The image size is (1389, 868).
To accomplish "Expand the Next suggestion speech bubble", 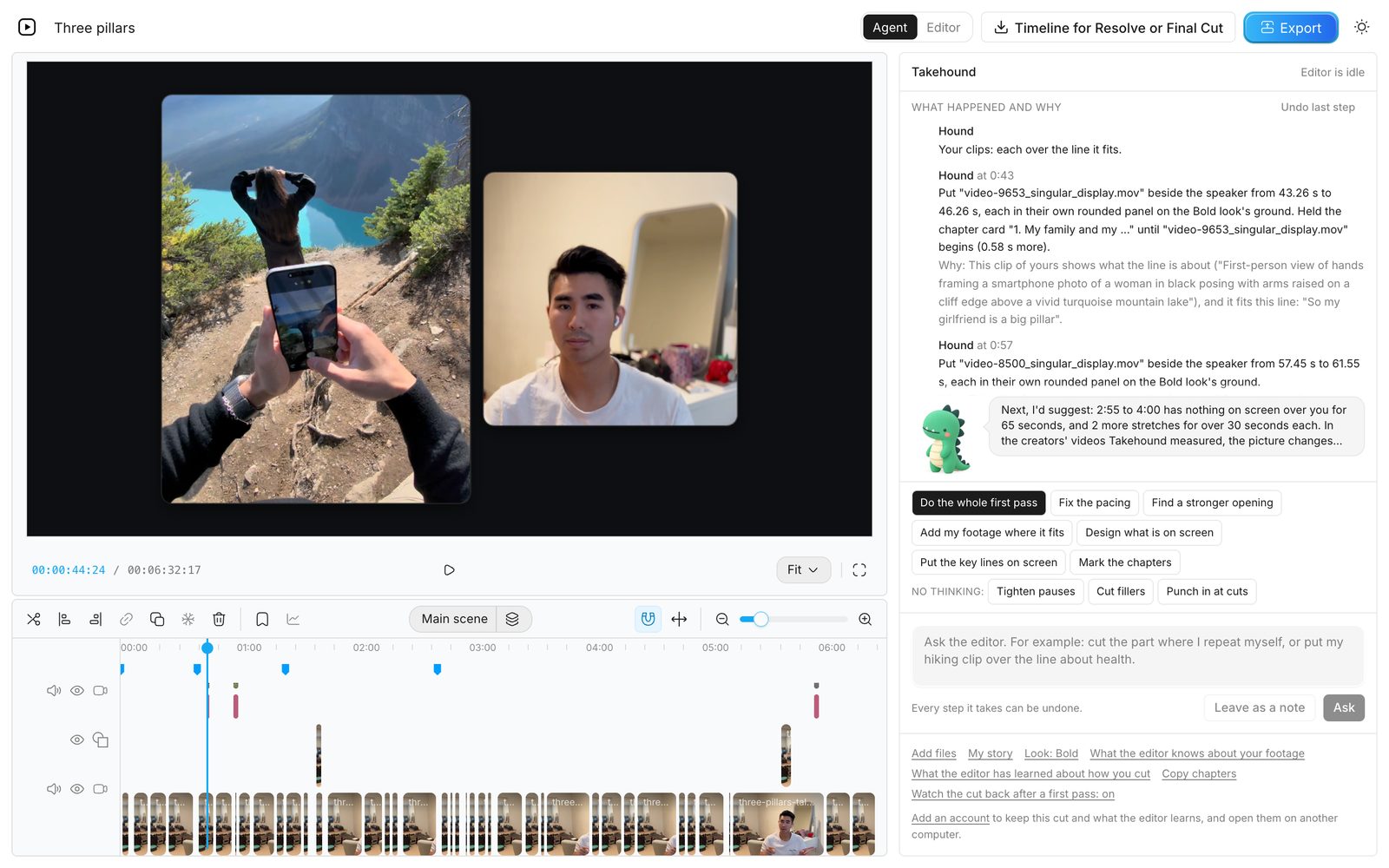I will pyautogui.click(x=1176, y=425).
